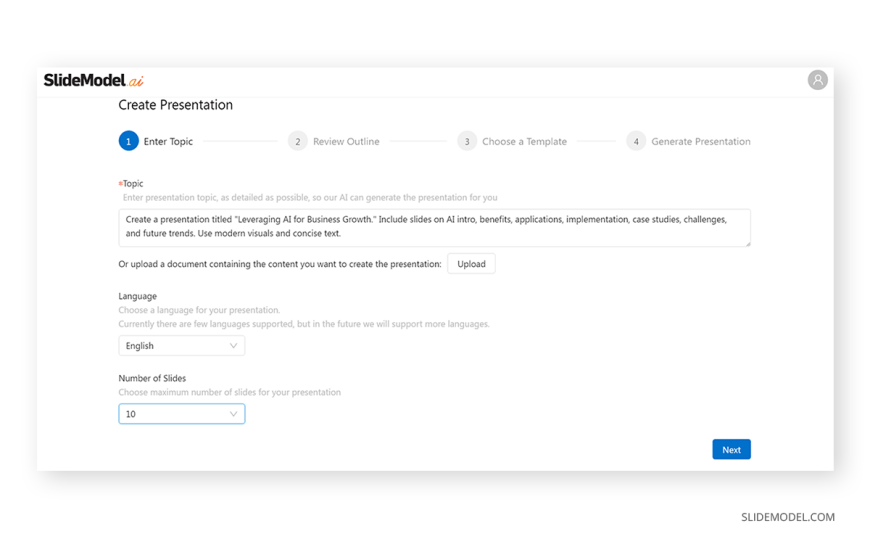Click the SlideModel AI logo
870x539 pixels.
pos(93,81)
